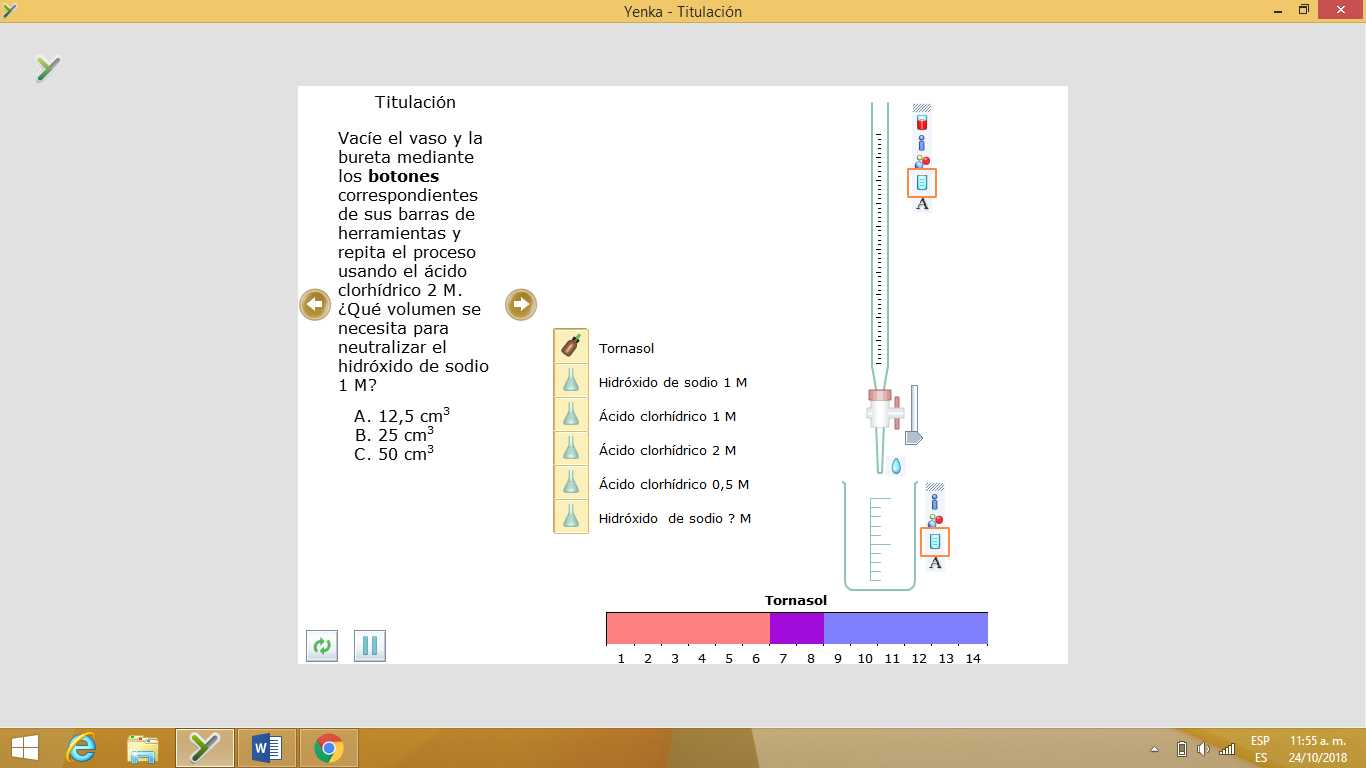1366x768 pixels.
Task: Click the red liquid vial icon beside the burette
Action: [922, 122]
